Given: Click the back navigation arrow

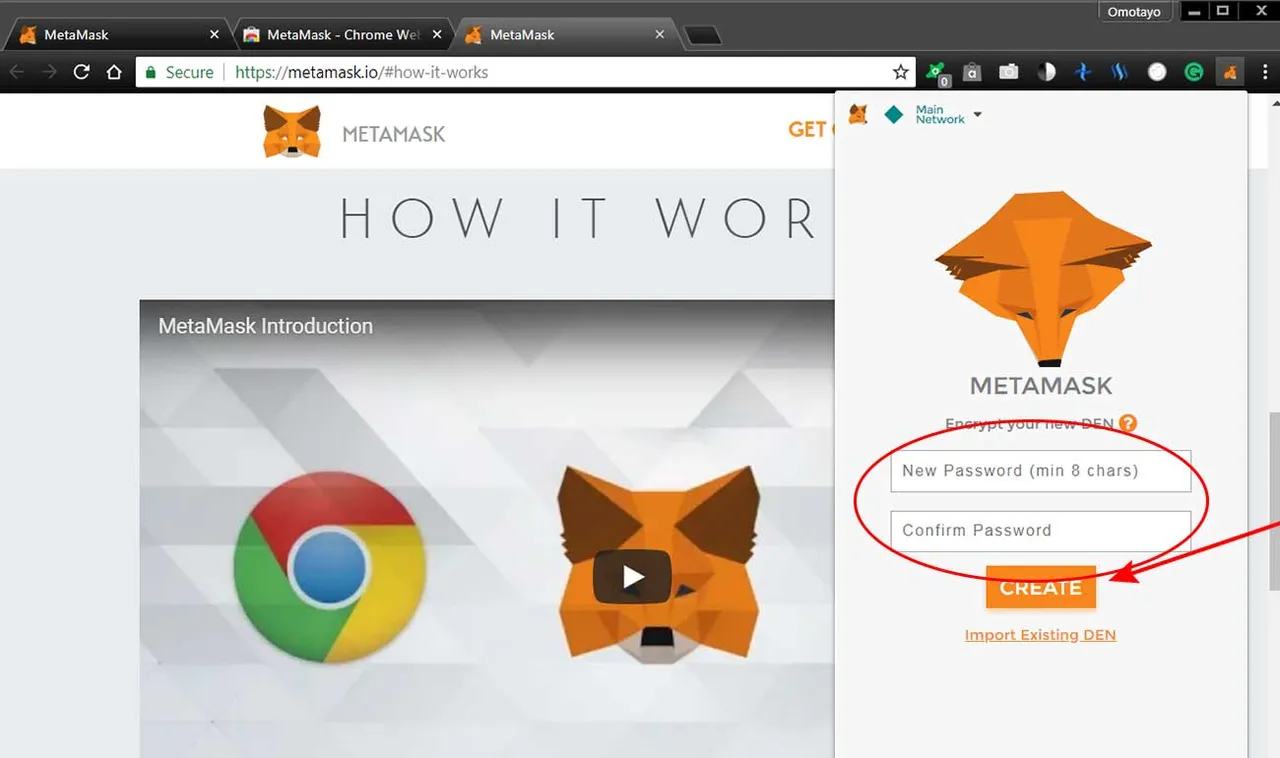Looking at the screenshot, I should 17,72.
